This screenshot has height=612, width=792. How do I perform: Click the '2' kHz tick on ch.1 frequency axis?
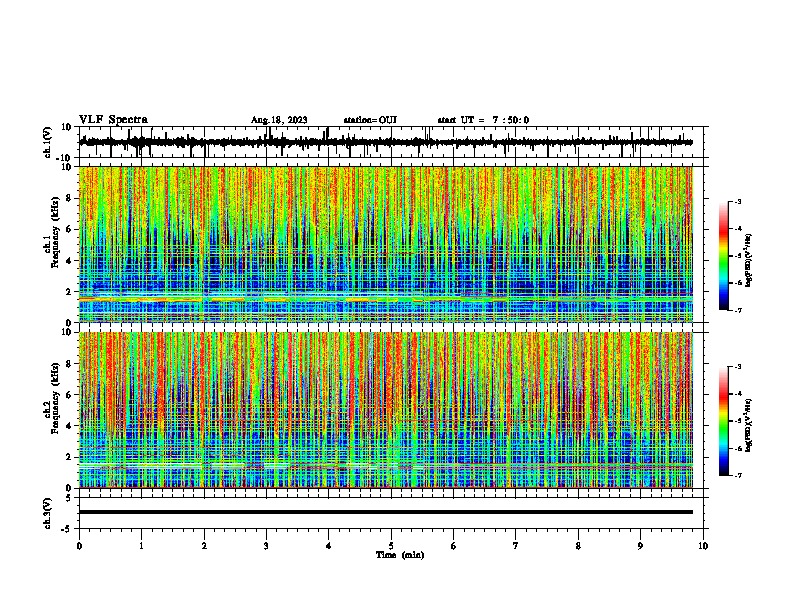[x=69, y=291]
